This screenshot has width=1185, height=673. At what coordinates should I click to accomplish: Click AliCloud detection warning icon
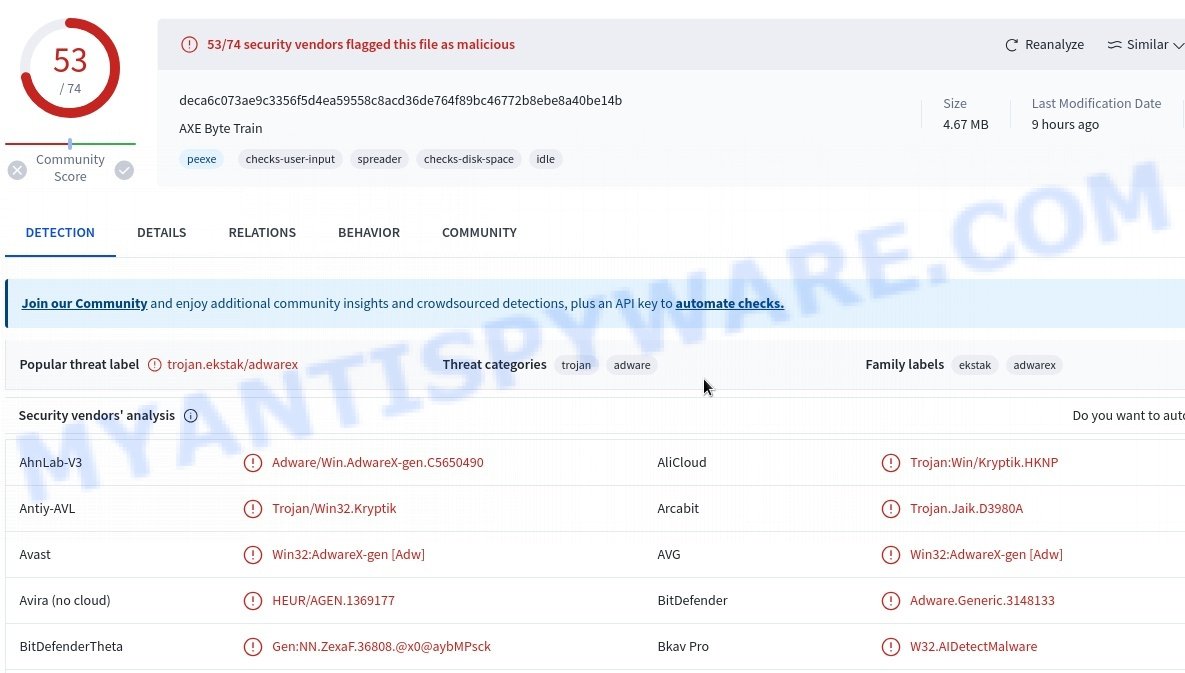click(891, 462)
